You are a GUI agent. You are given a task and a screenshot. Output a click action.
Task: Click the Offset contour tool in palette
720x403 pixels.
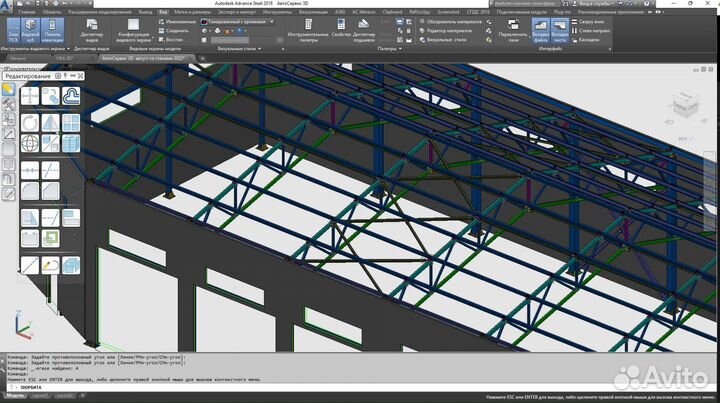71,96
